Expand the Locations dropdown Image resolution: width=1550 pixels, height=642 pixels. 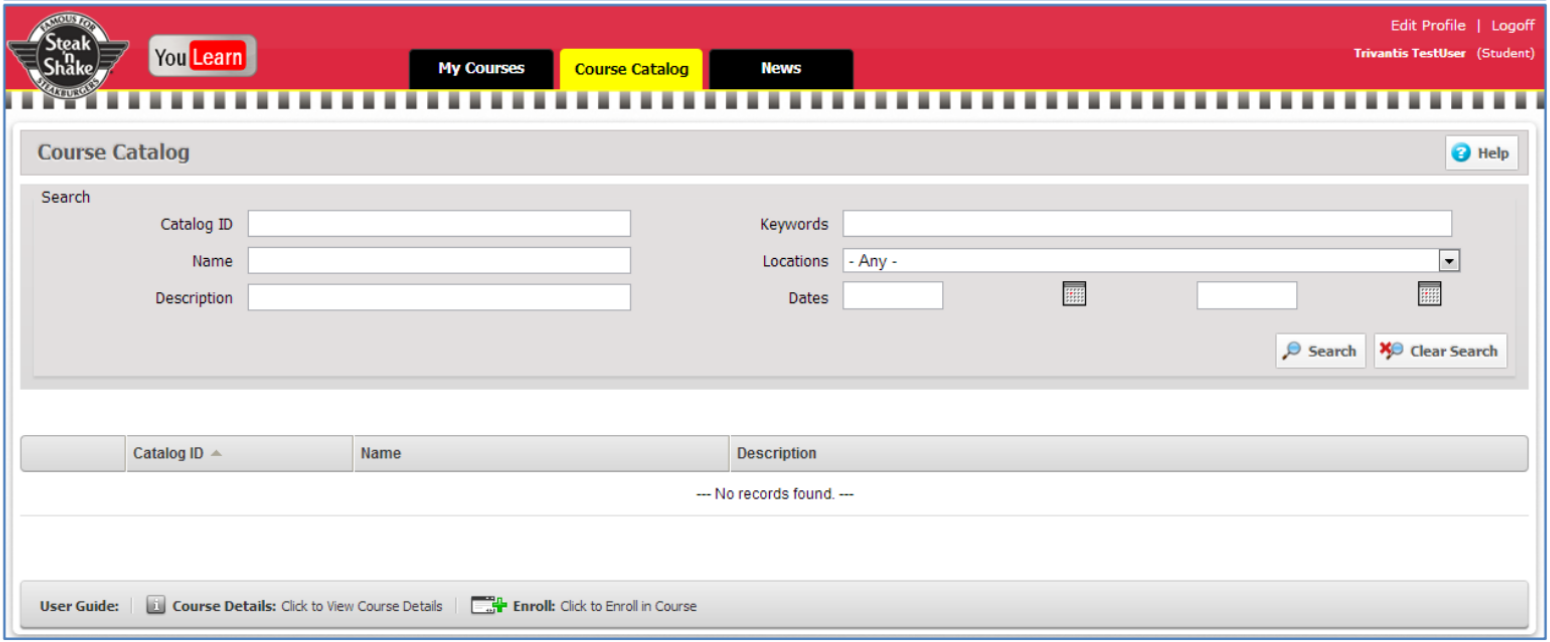[1449, 261]
